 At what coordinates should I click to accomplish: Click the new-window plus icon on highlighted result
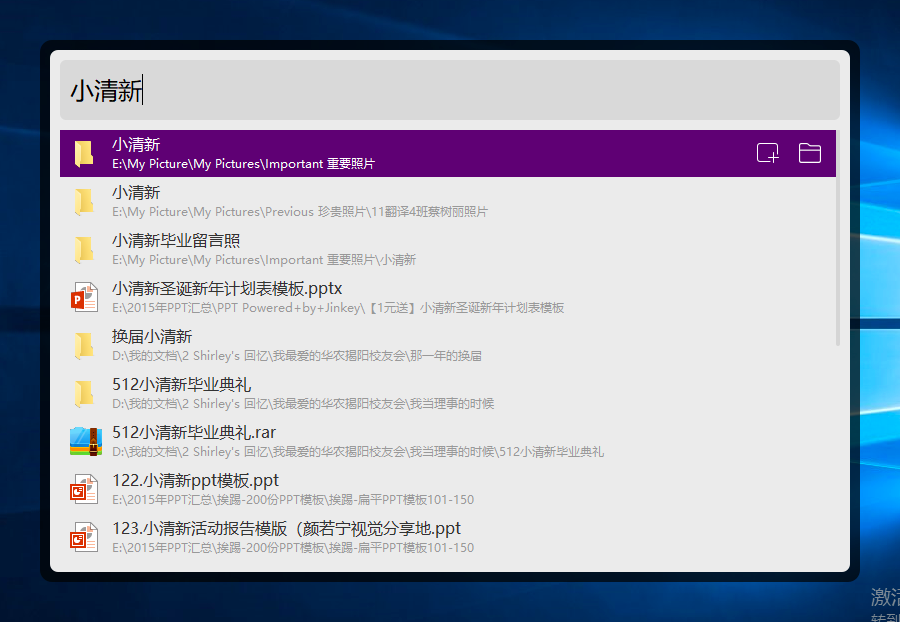(767, 153)
